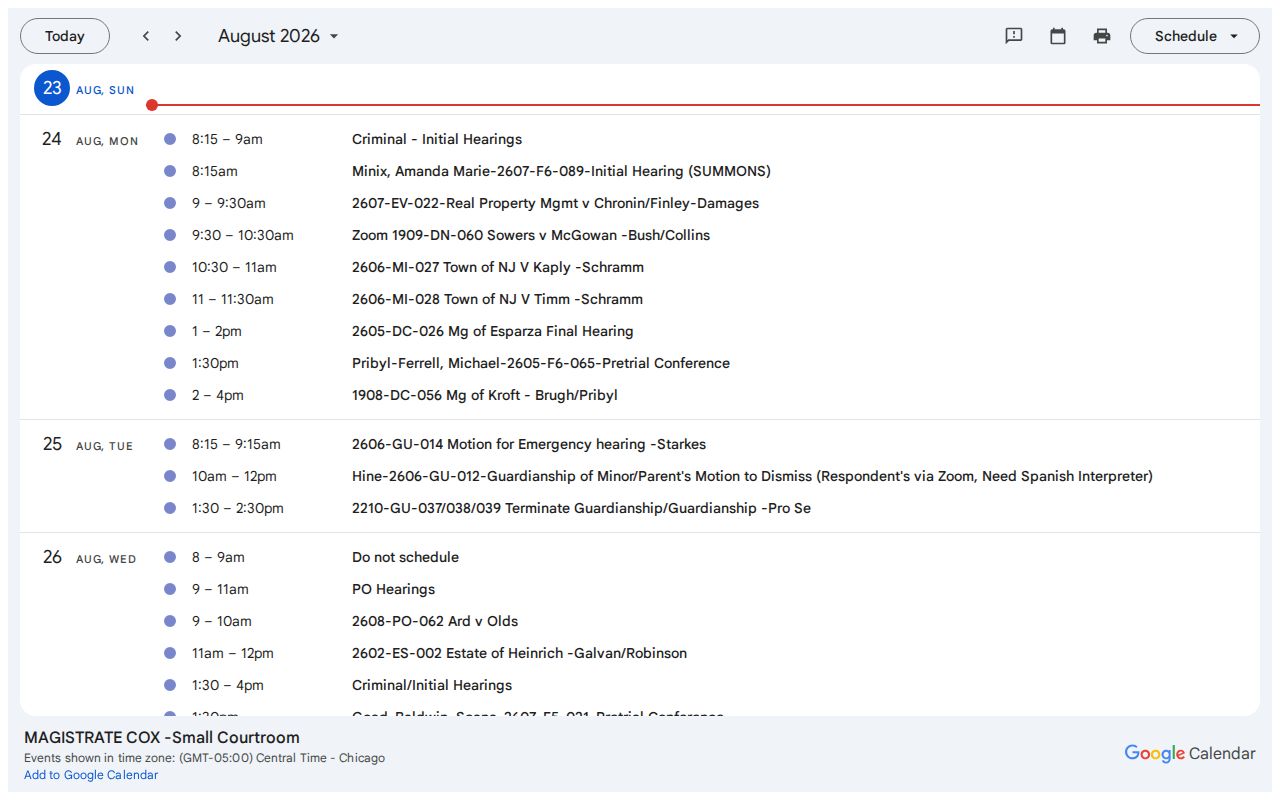Open Criminal/Initial Hearings event on Wednesday

(x=432, y=685)
